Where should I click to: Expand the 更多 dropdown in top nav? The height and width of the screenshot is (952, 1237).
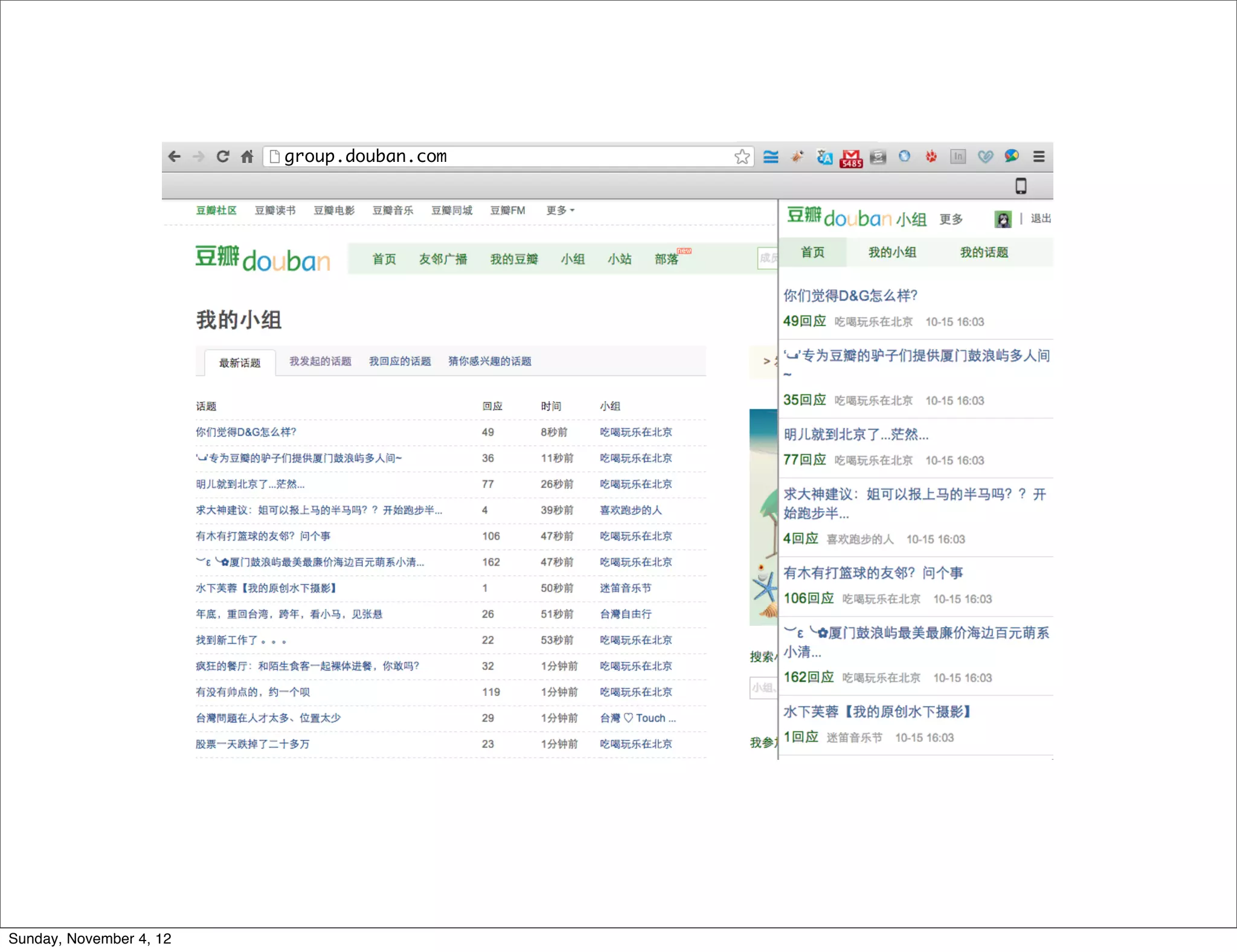[561, 210]
